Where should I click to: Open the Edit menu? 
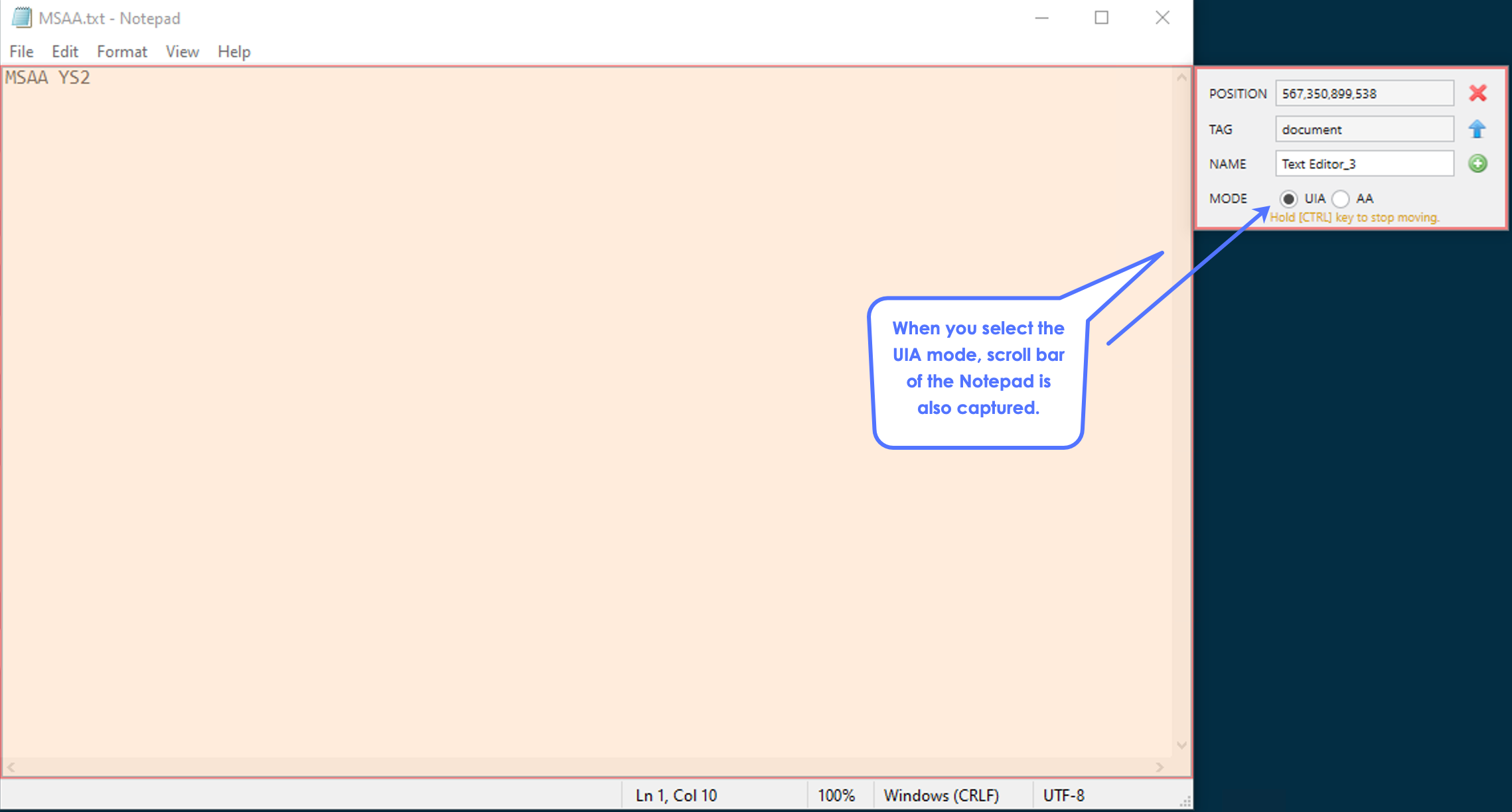65,52
